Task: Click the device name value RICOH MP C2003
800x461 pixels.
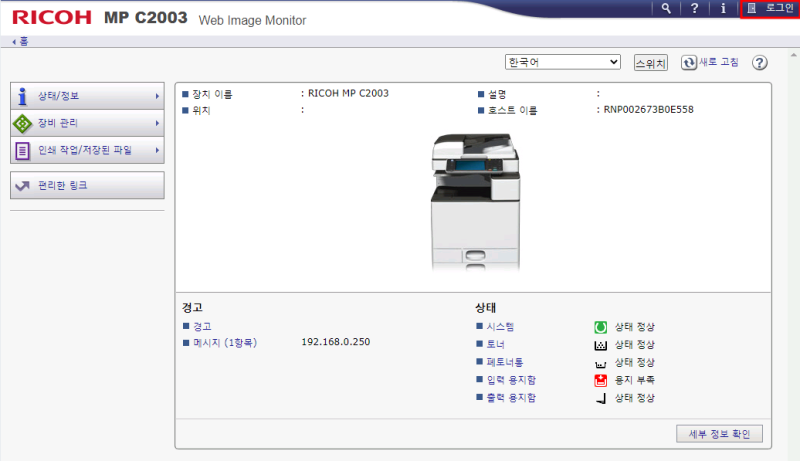Action: coord(348,93)
